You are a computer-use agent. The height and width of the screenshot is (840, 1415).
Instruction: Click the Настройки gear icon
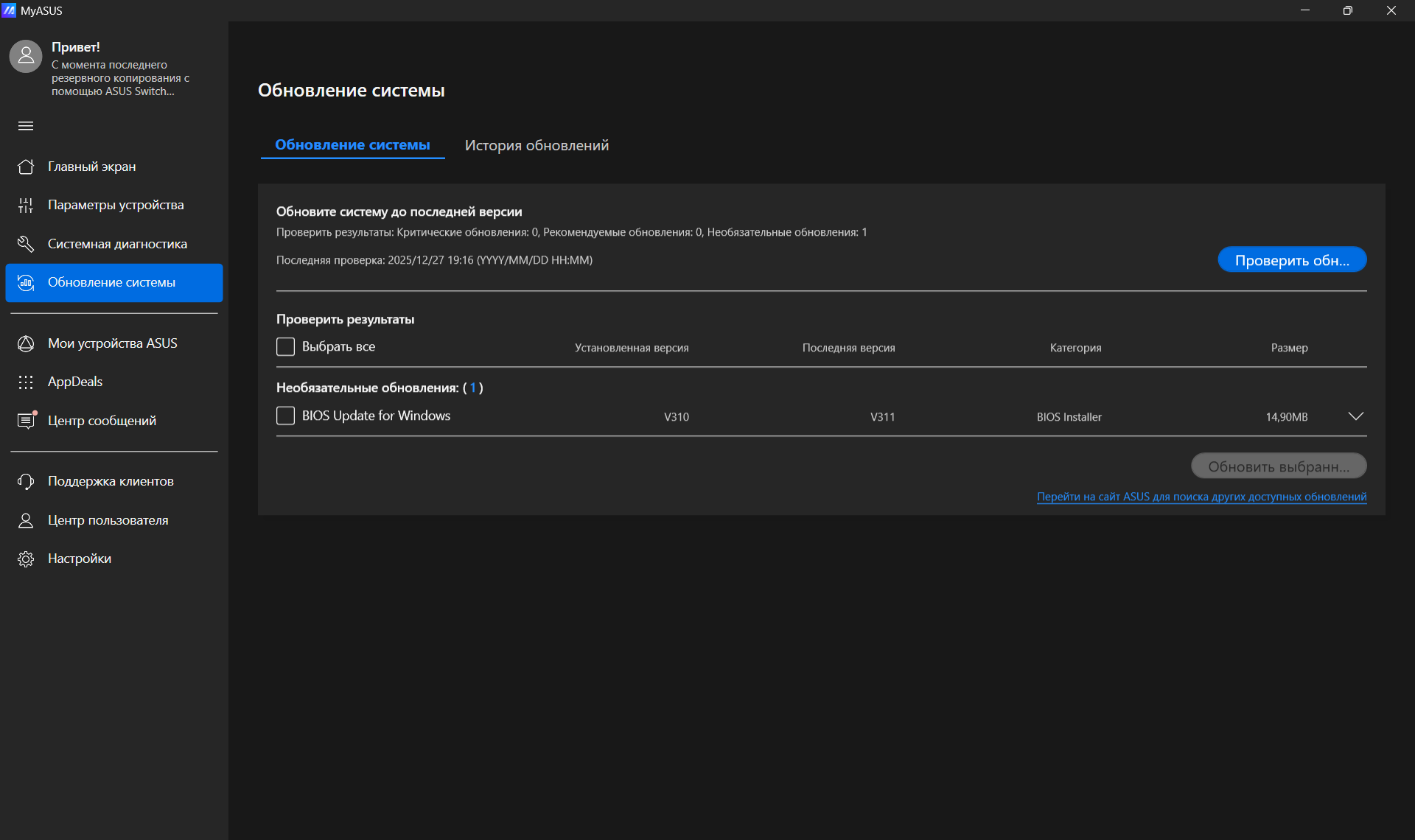pos(26,559)
